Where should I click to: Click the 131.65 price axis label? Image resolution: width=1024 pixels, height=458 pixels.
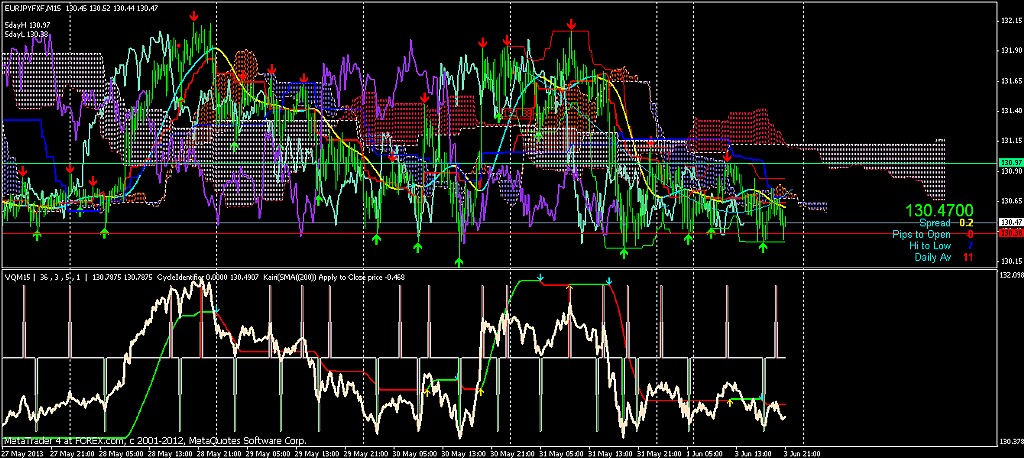click(x=1010, y=81)
